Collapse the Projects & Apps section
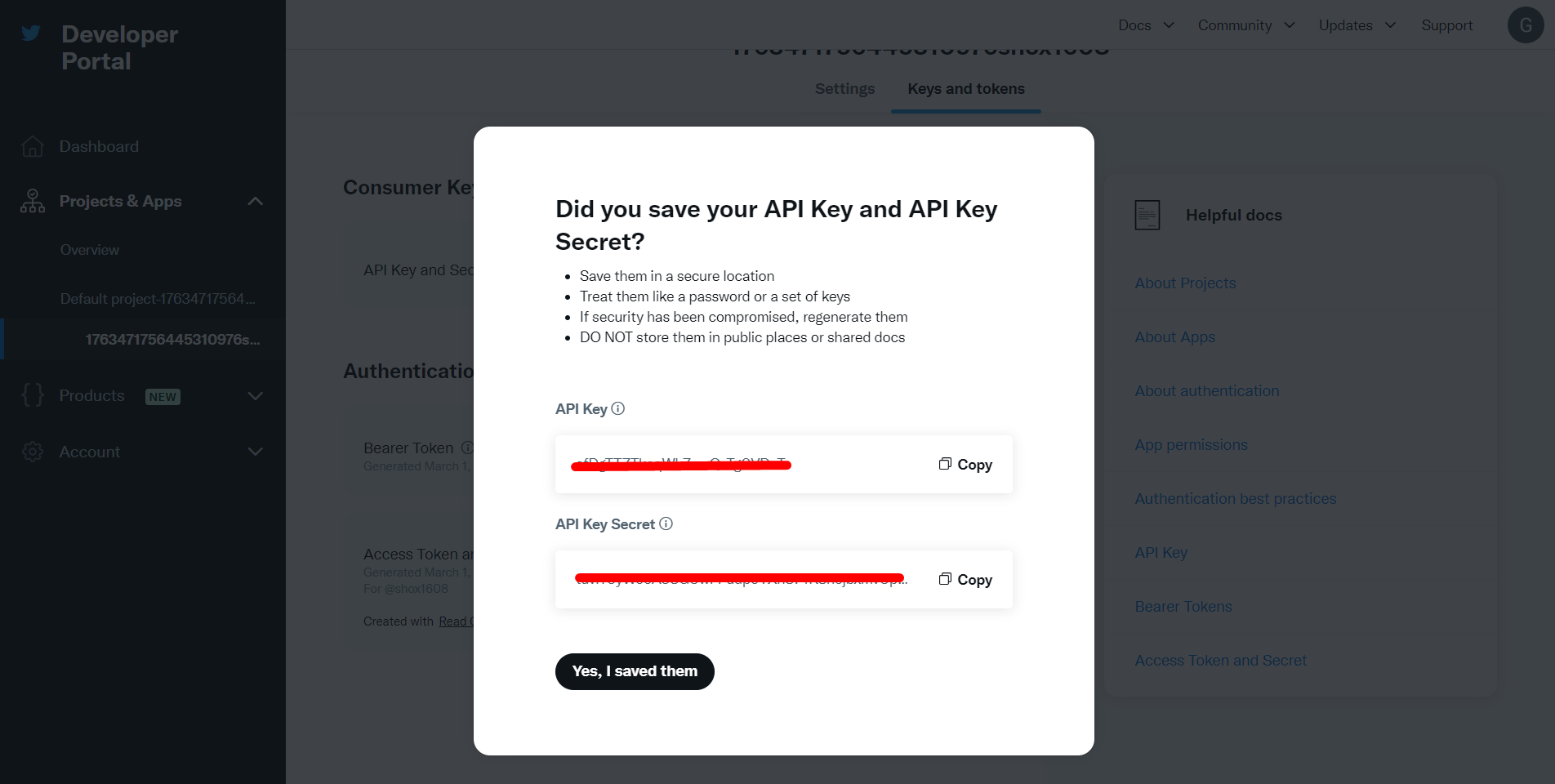This screenshot has width=1555, height=784. [x=256, y=201]
